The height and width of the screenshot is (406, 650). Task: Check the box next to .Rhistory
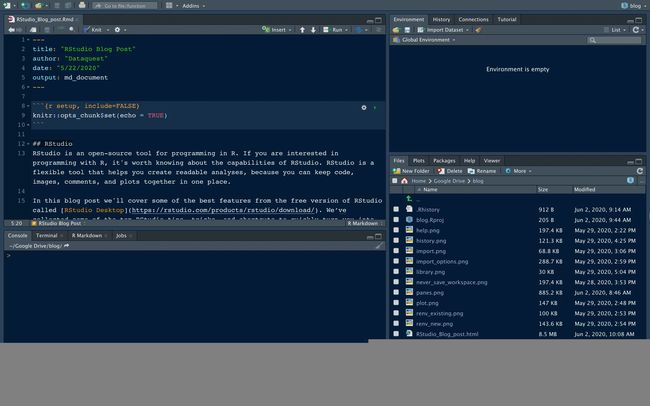point(396,209)
